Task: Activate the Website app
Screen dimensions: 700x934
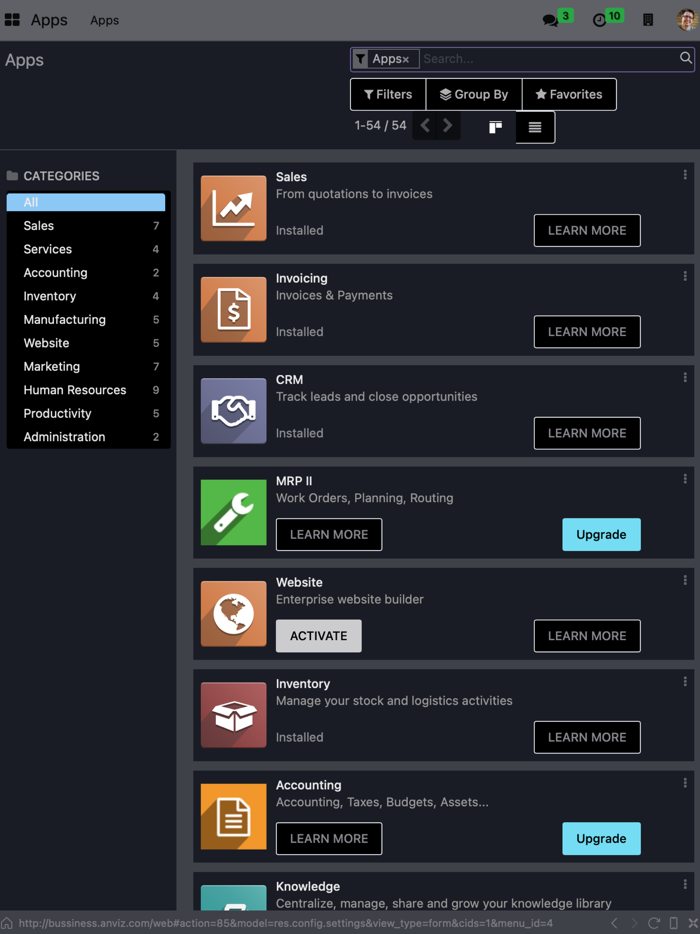Action: coord(319,636)
